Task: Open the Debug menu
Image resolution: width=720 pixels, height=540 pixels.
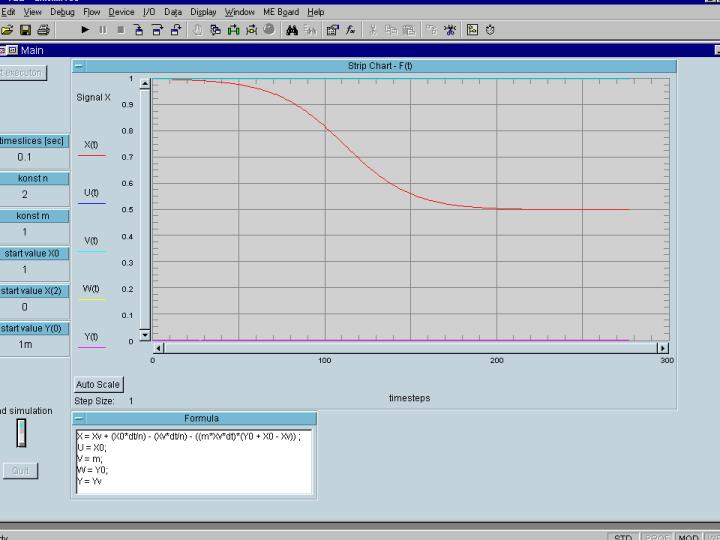Action: [x=62, y=12]
